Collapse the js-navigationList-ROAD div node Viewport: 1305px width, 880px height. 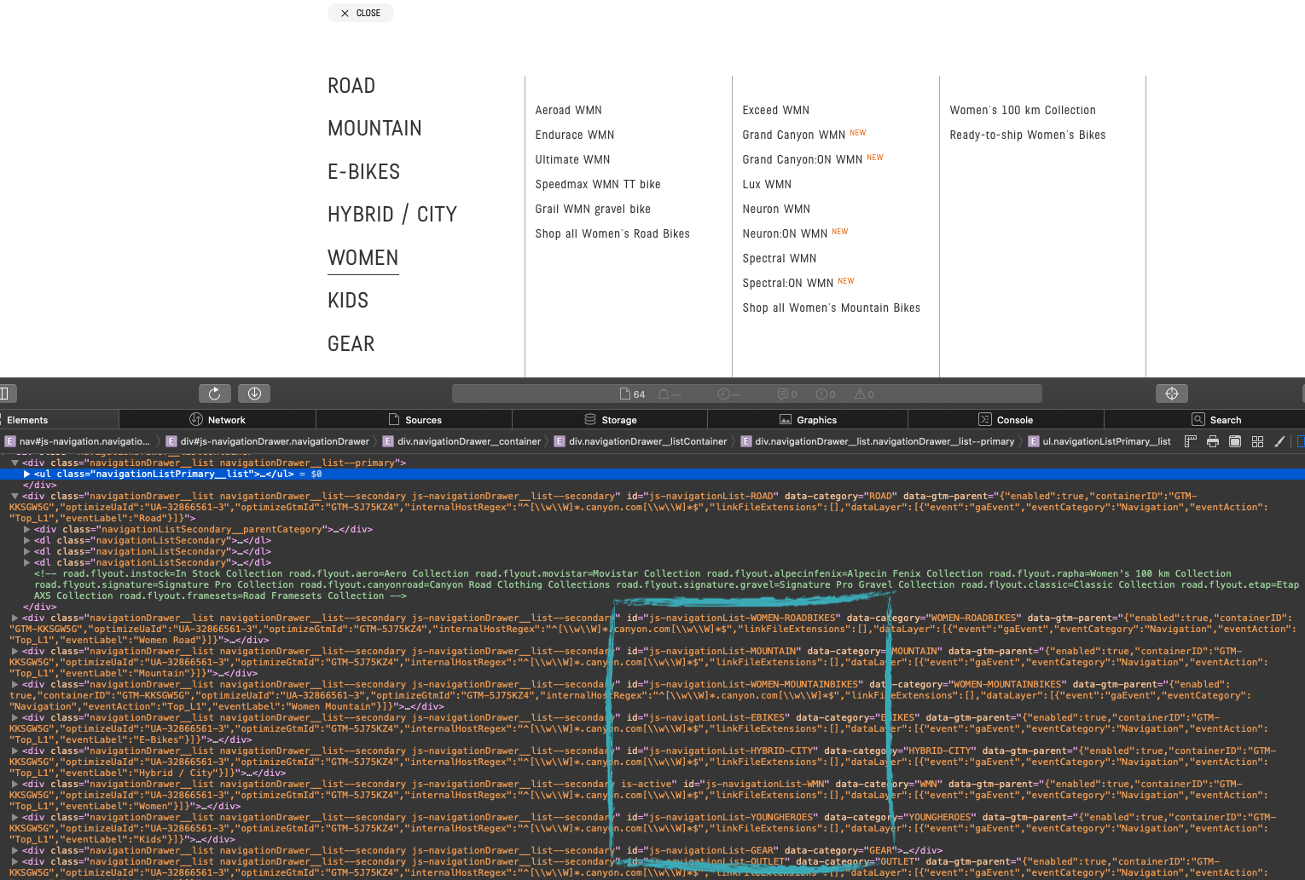click(x=15, y=496)
